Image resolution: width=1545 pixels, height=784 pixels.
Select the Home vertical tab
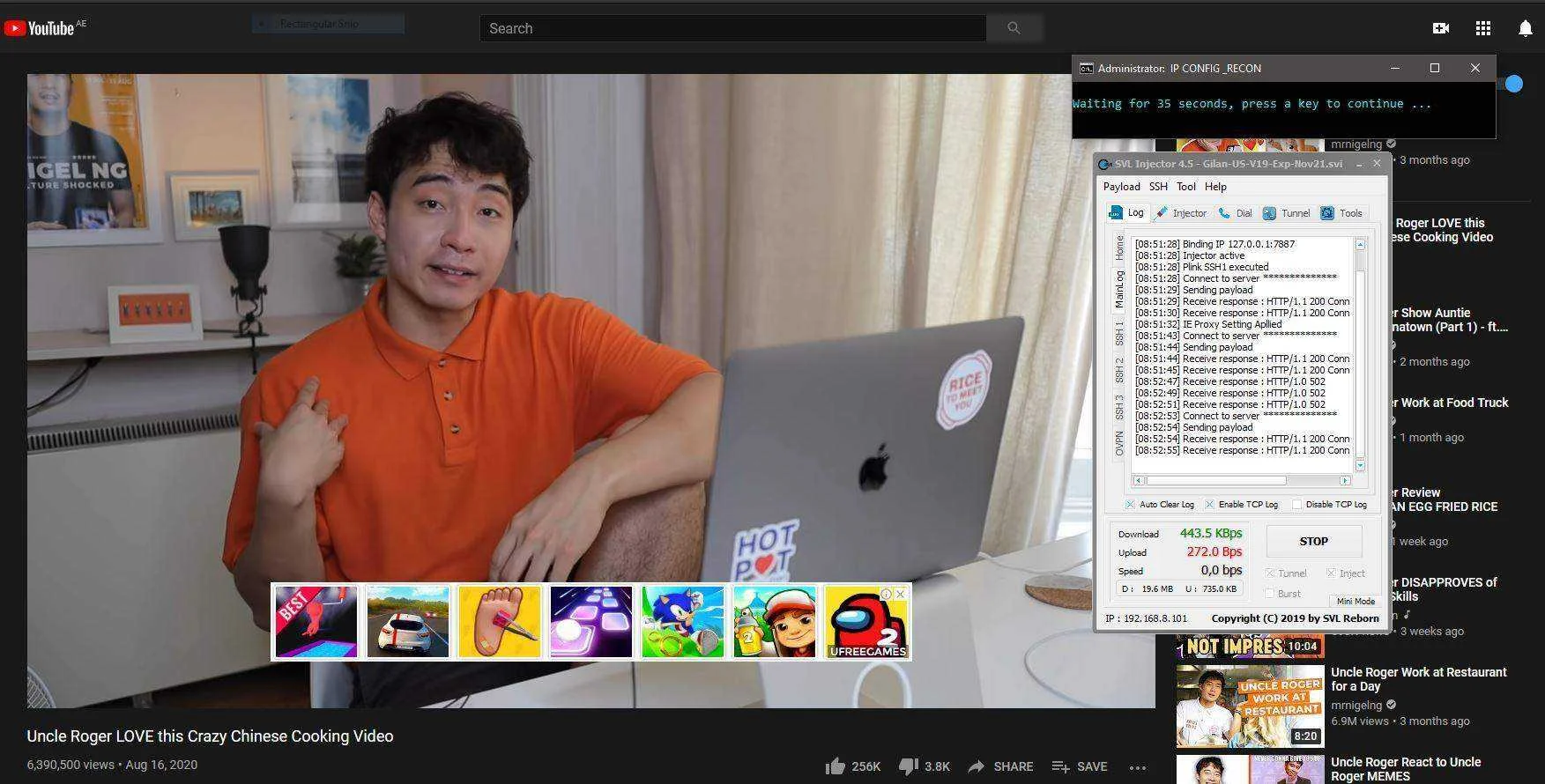click(x=1119, y=248)
